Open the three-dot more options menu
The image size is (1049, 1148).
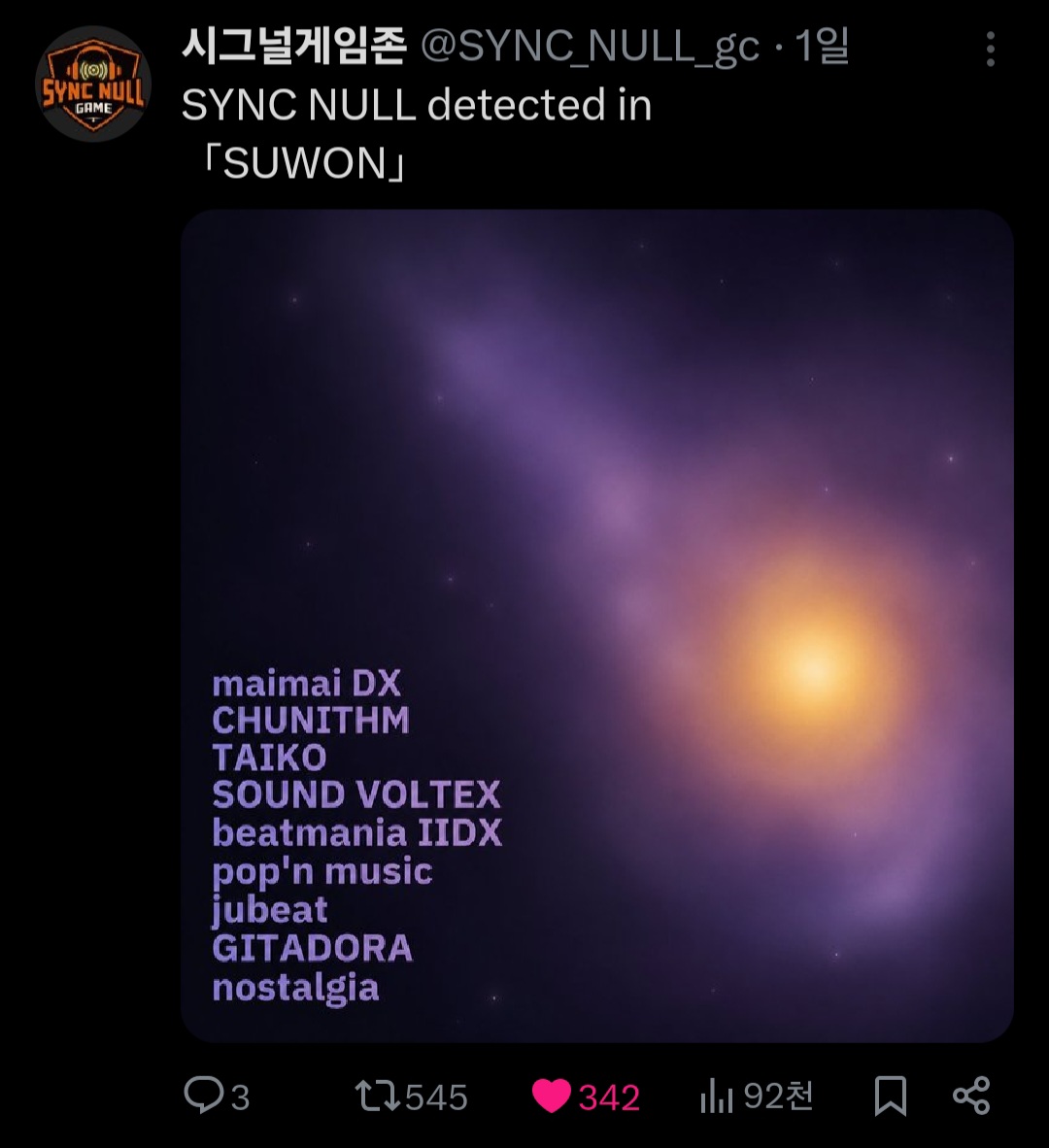pos(990,50)
